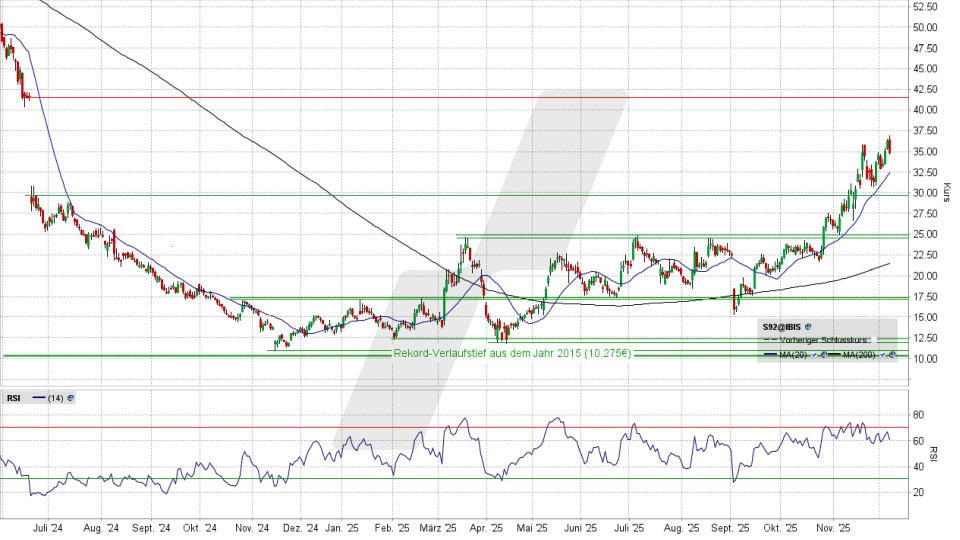Click the MA(200) dark line swatch

point(834,355)
